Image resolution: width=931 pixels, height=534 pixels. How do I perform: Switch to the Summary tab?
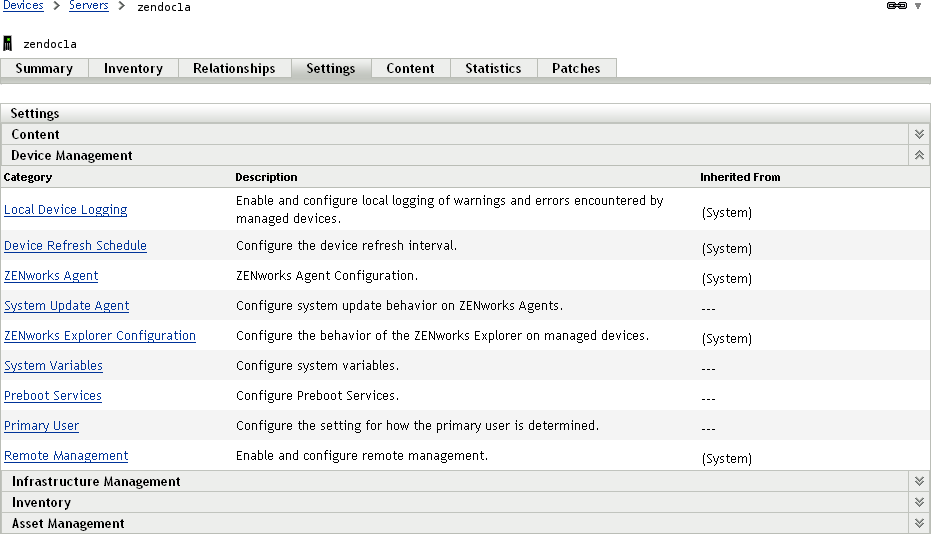[x=44, y=68]
